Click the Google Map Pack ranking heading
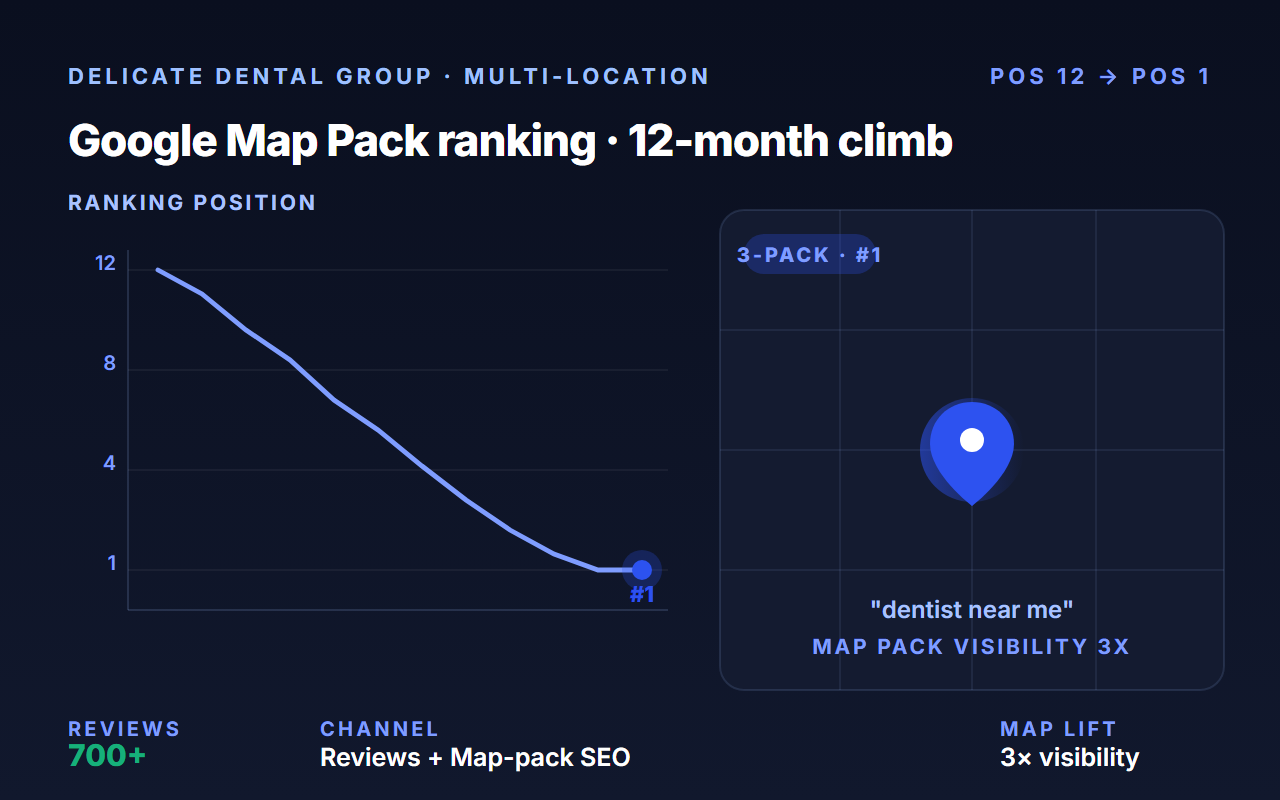 (510, 142)
